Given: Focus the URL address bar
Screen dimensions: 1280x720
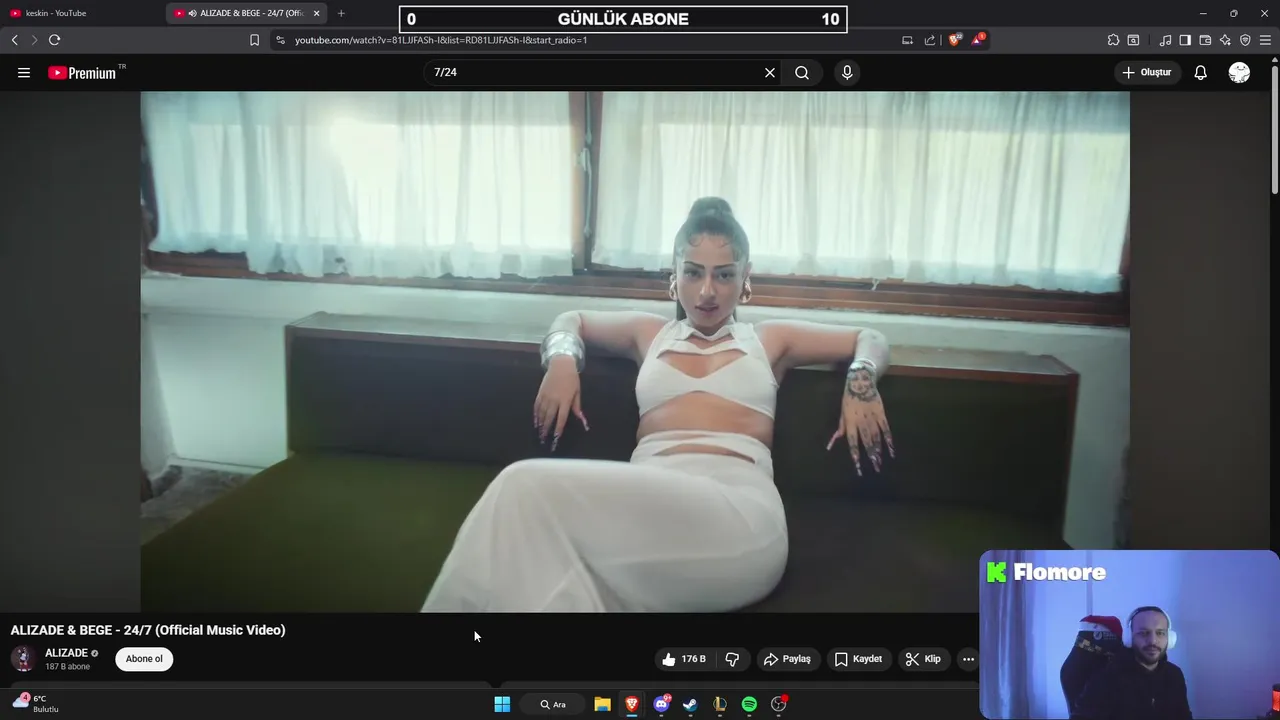Looking at the screenshot, I should (x=590, y=40).
